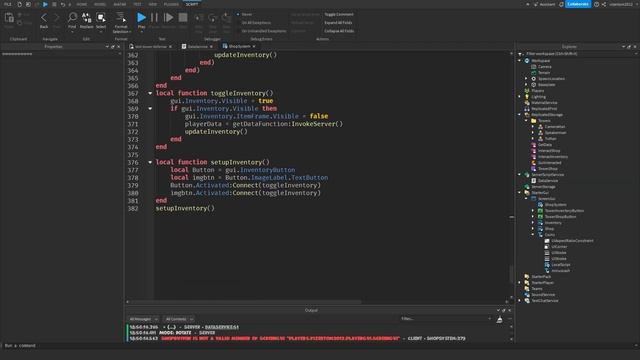Click Toggle Comment action
The image size is (640, 360).
(x=339, y=14)
